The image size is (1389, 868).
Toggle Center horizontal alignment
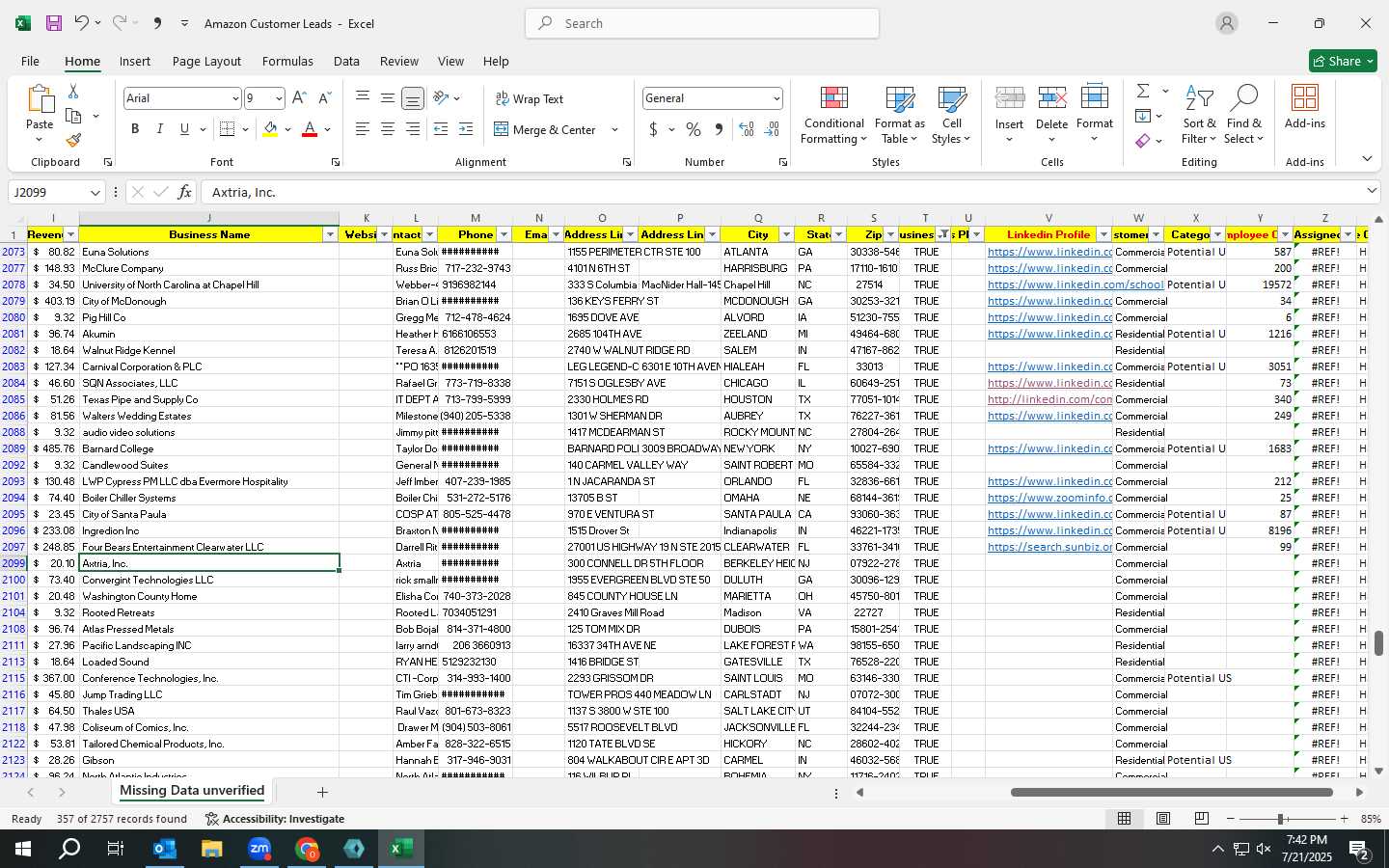tap(388, 129)
